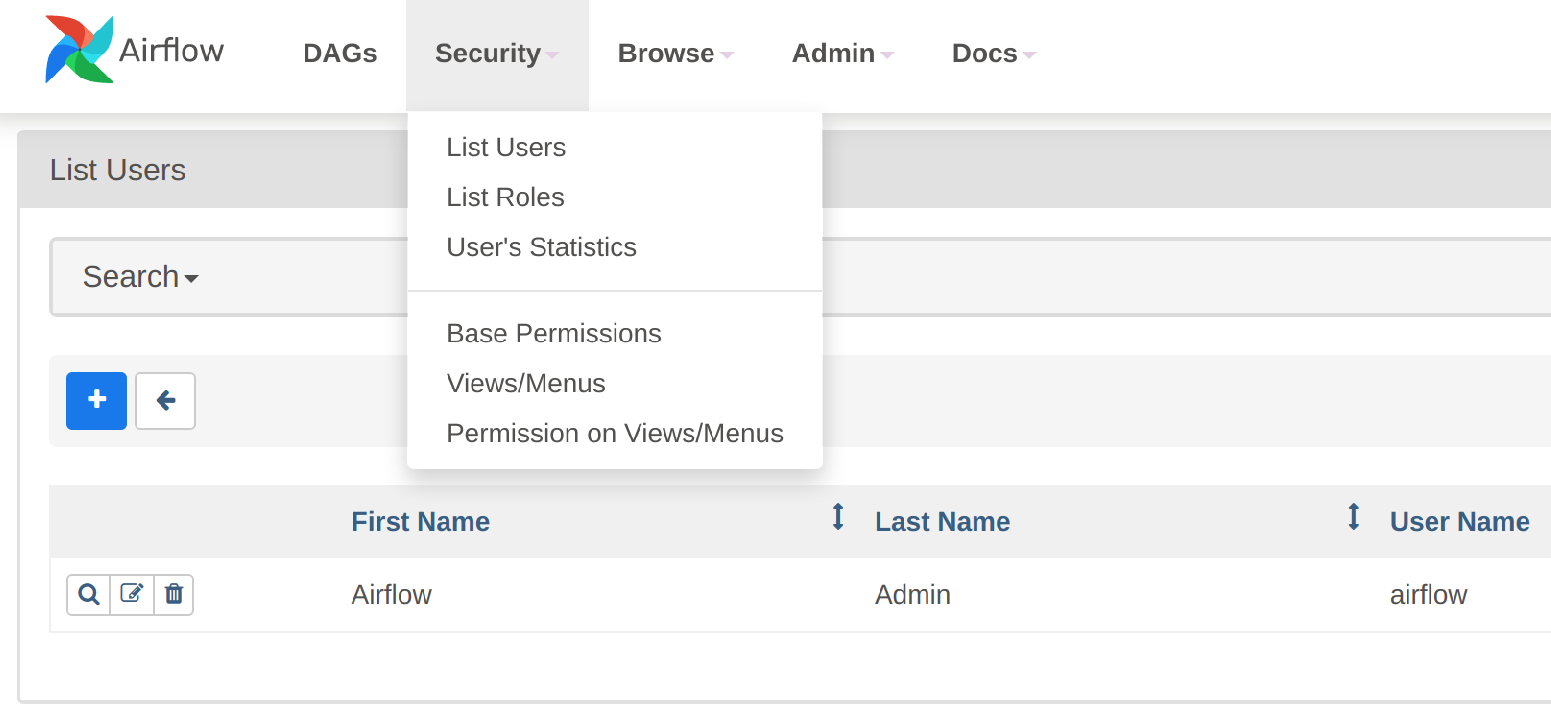
Task: Open Views/Menus from the Security menu
Action: [x=525, y=383]
